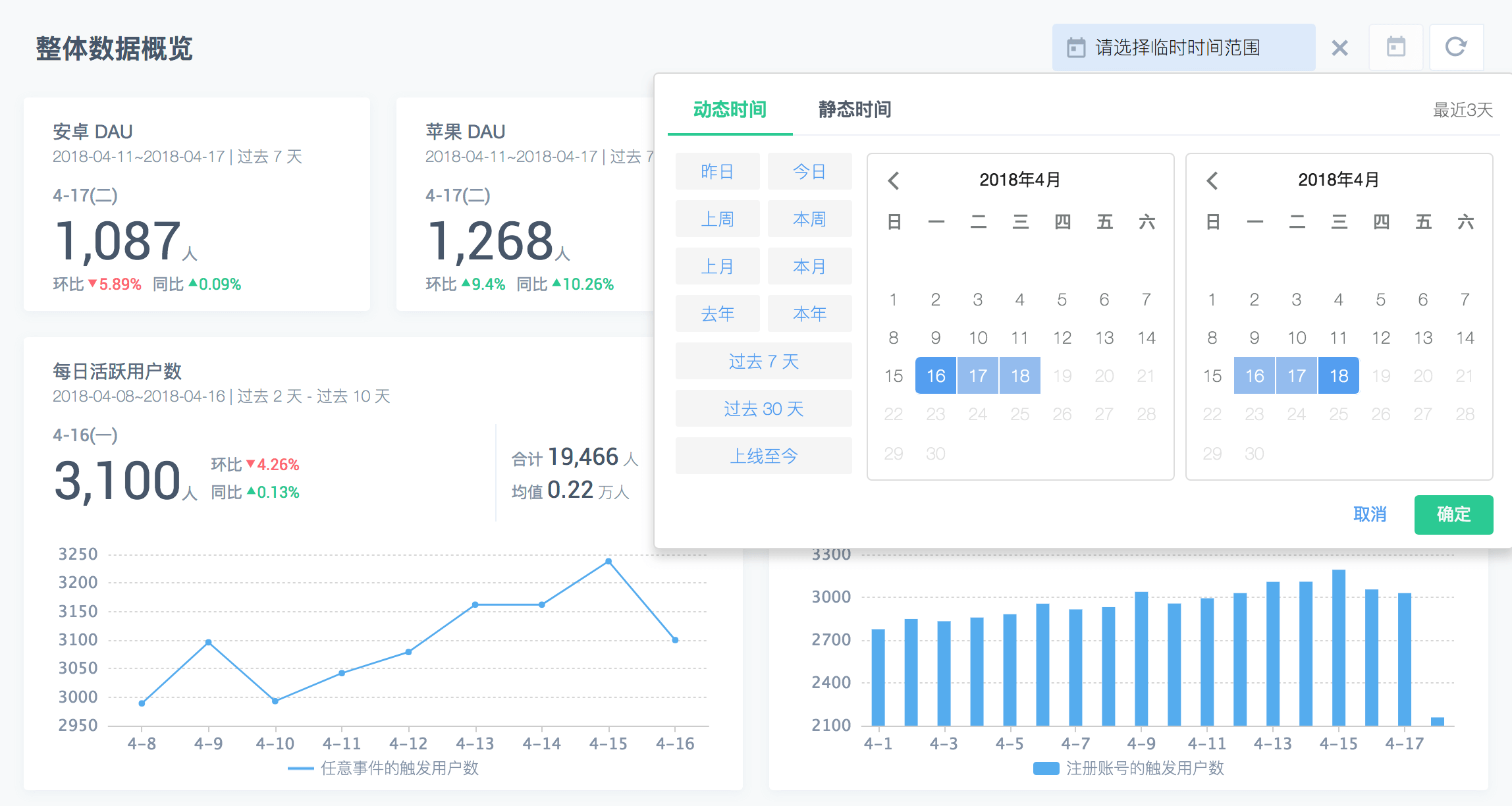Go to previous month in left calendar
The height and width of the screenshot is (806, 1512).
point(894,180)
